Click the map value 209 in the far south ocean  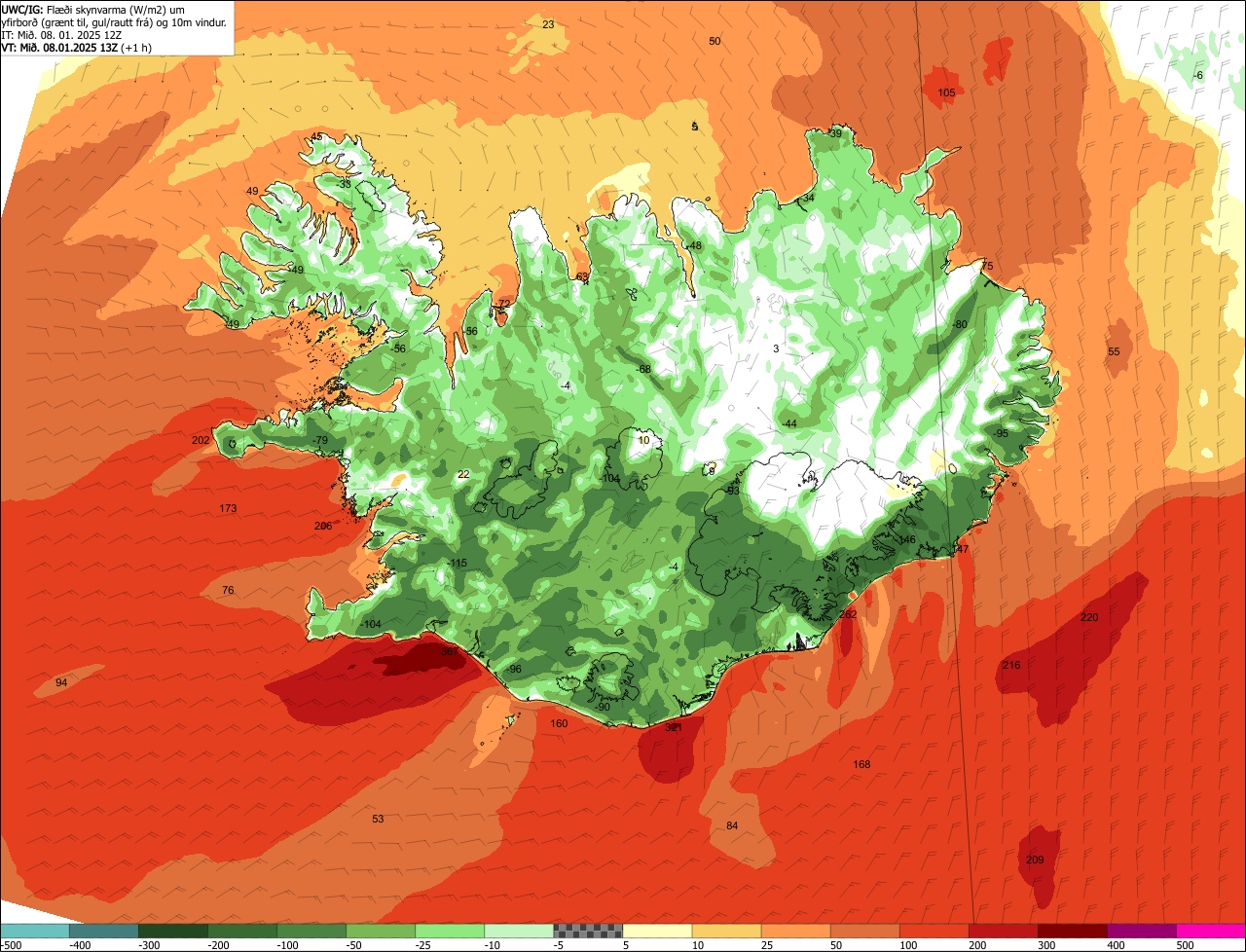tap(1035, 860)
